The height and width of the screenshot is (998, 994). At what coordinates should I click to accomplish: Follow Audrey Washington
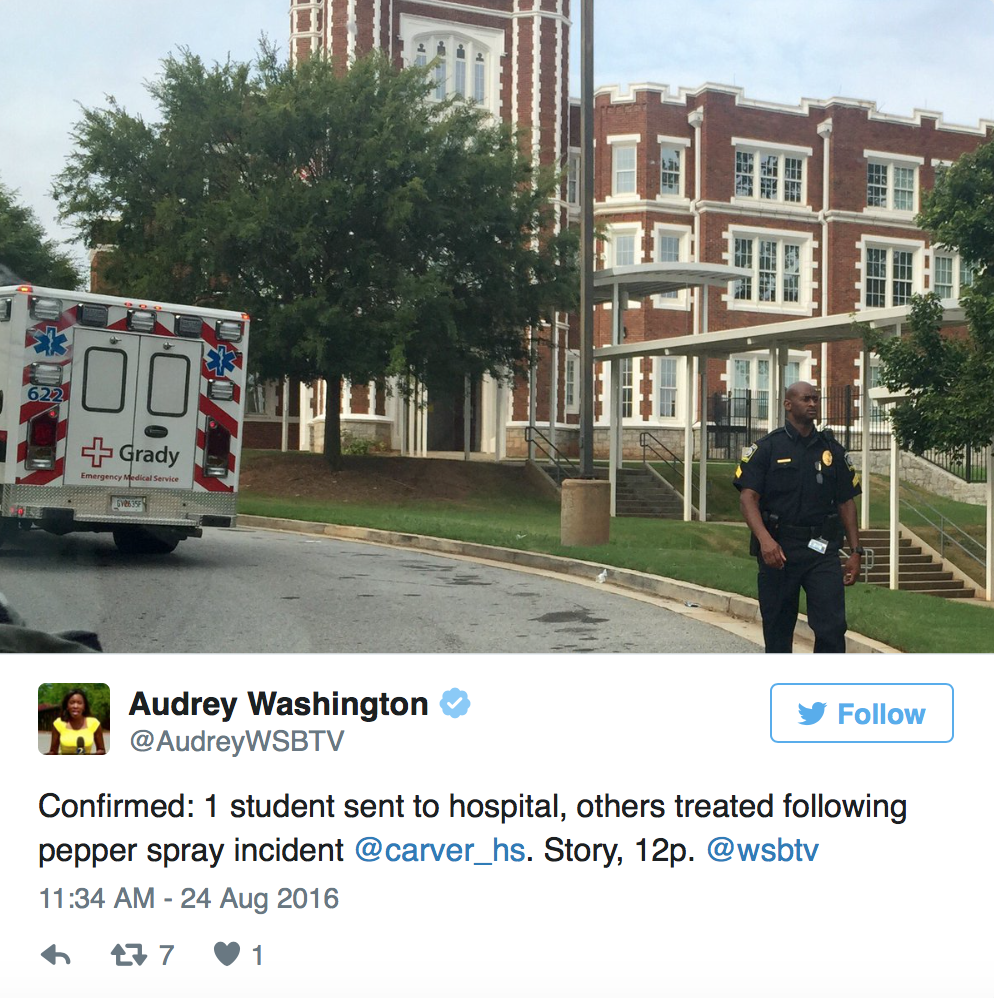pos(862,713)
